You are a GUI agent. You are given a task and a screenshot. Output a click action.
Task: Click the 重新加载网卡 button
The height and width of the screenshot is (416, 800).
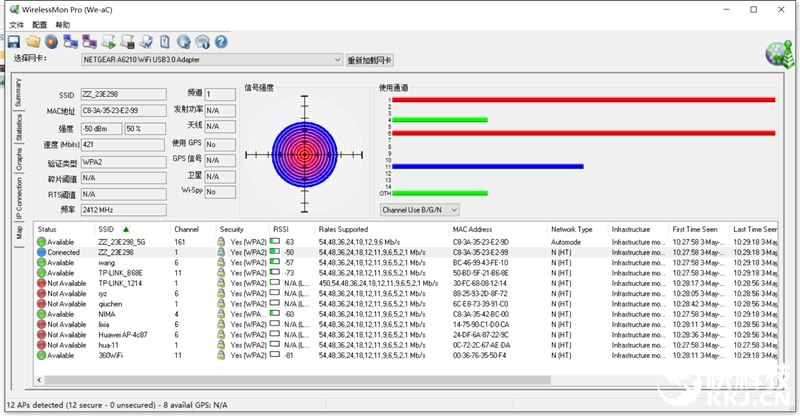pos(370,60)
